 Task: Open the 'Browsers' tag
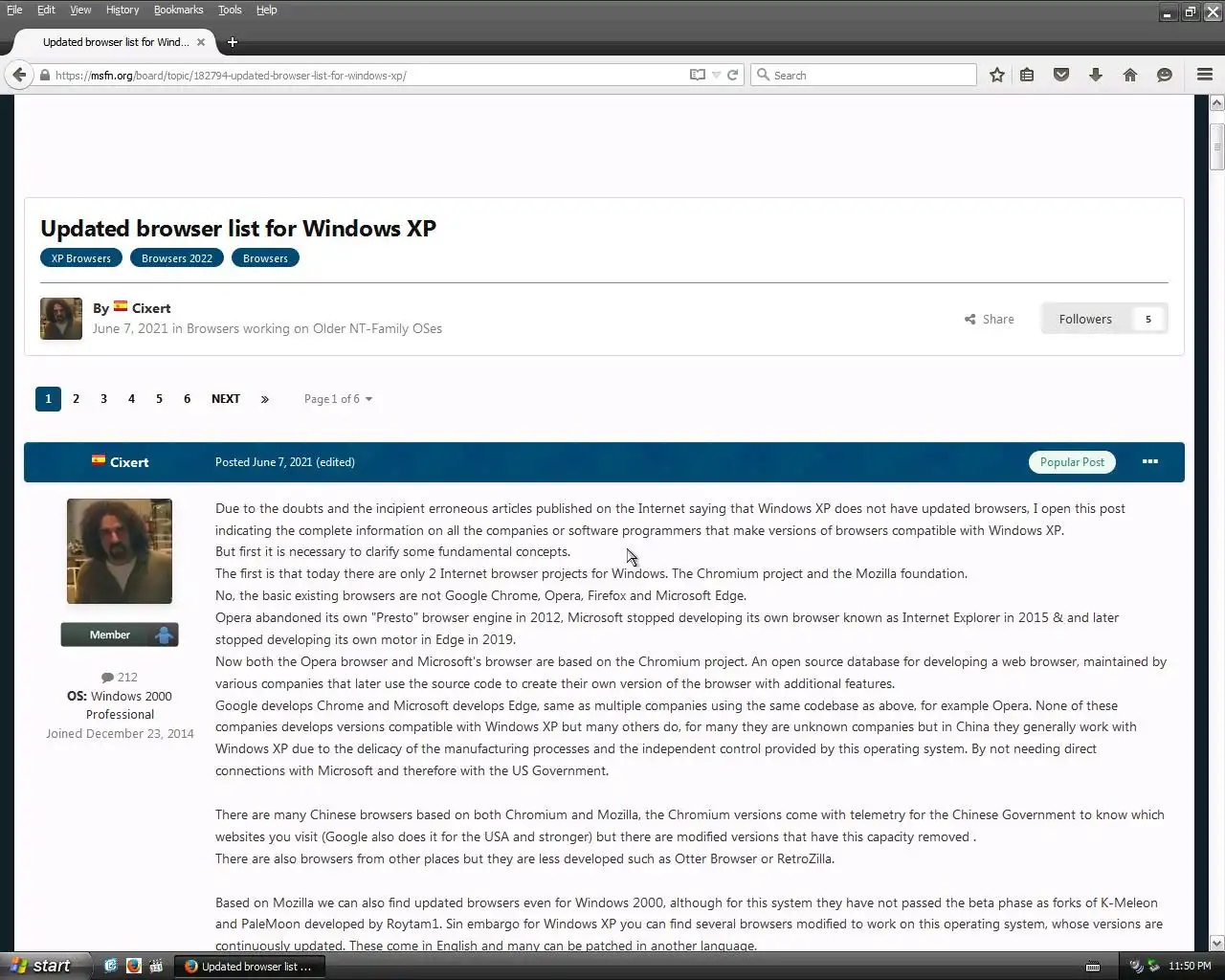point(265,258)
